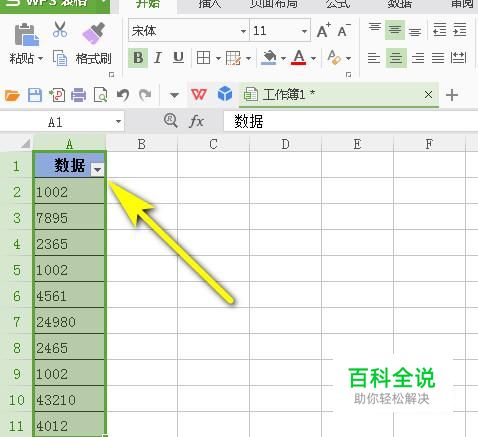The height and width of the screenshot is (437, 478).
Task: Click distributed alignment icon
Action: tap(458, 58)
